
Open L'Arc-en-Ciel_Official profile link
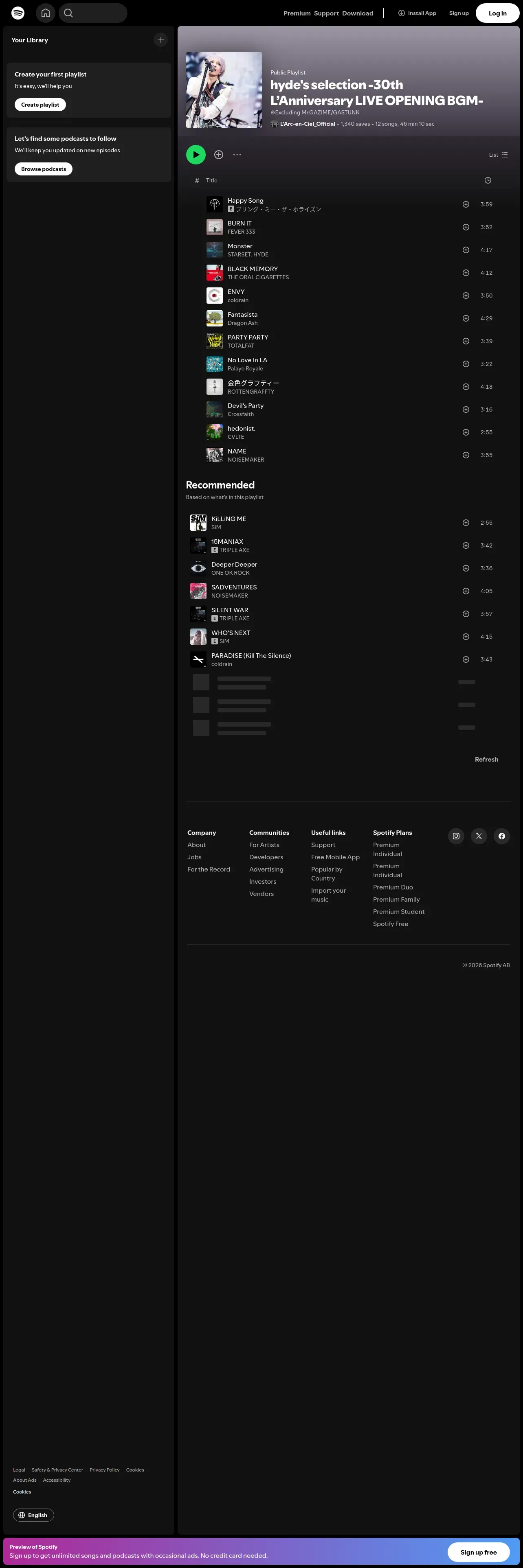(308, 124)
